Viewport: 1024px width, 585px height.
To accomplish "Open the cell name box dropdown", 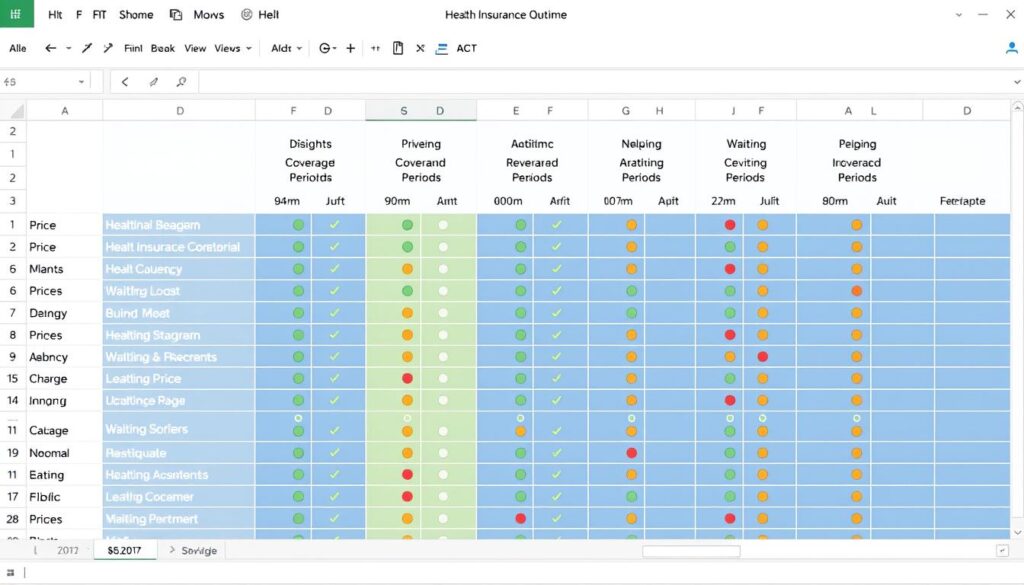I will coord(81,82).
